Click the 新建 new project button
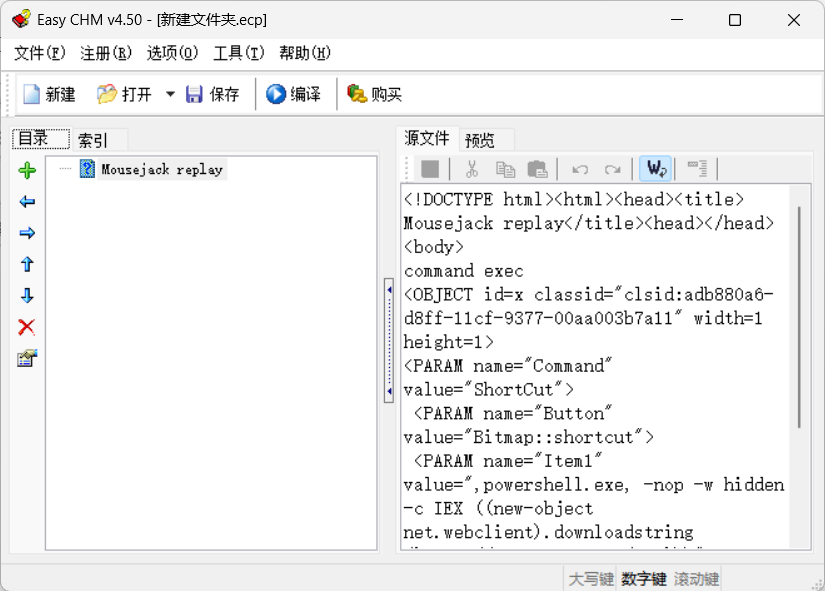Image resolution: width=825 pixels, height=591 pixels. tap(49, 95)
